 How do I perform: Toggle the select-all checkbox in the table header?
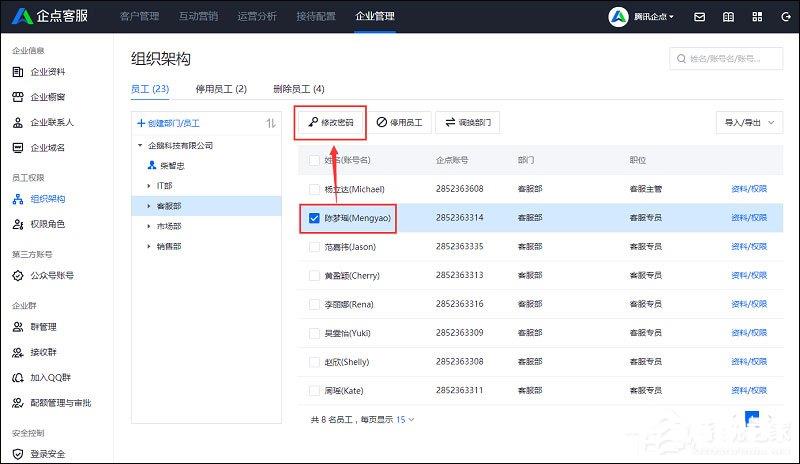(314, 160)
